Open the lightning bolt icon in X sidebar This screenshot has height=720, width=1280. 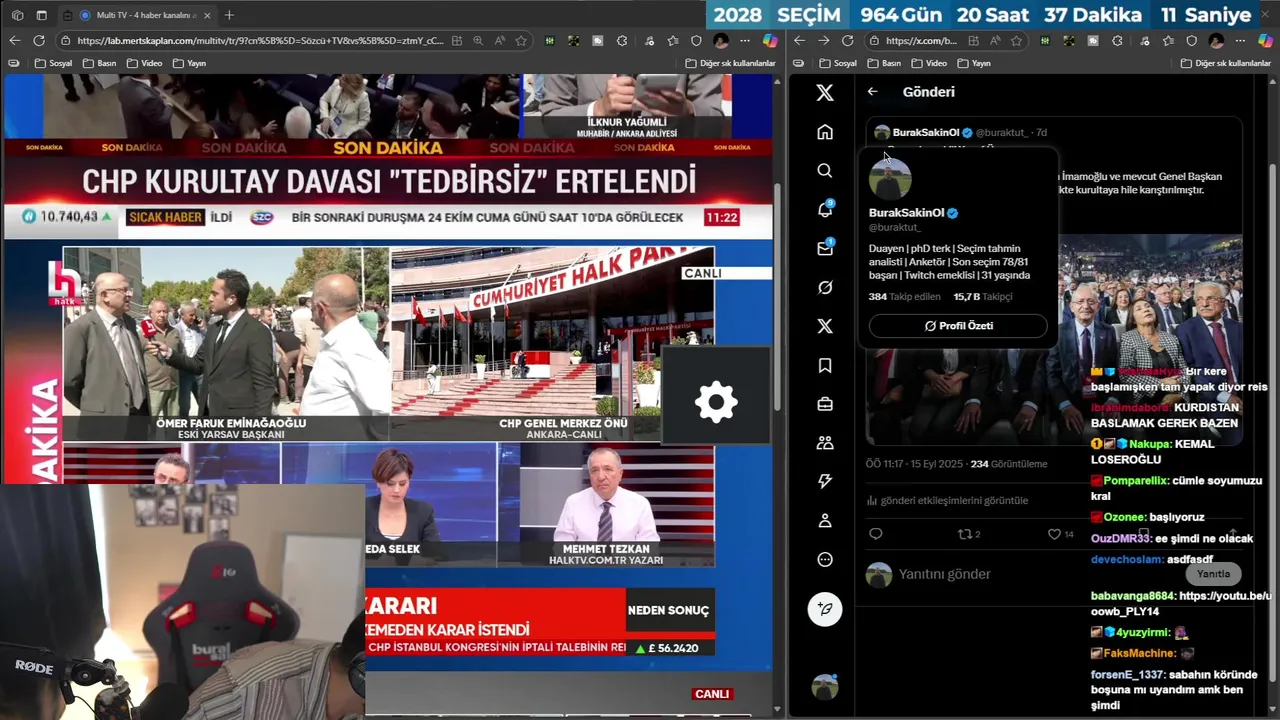click(825, 481)
